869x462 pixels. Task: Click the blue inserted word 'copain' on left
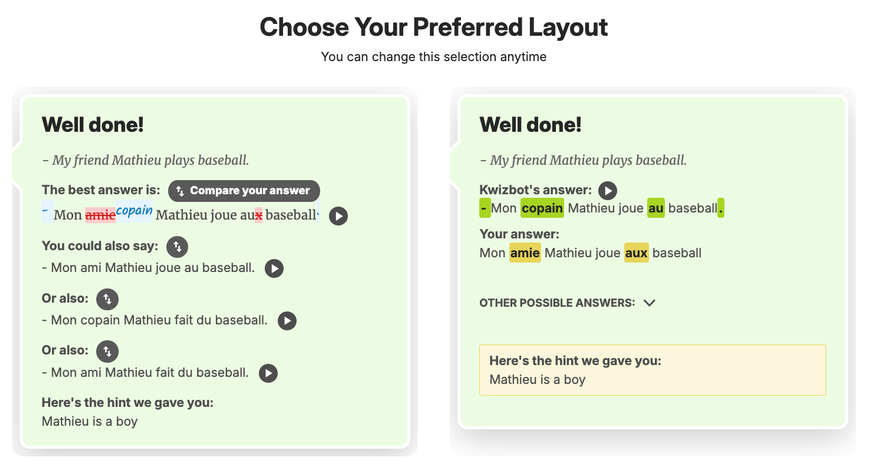134,211
